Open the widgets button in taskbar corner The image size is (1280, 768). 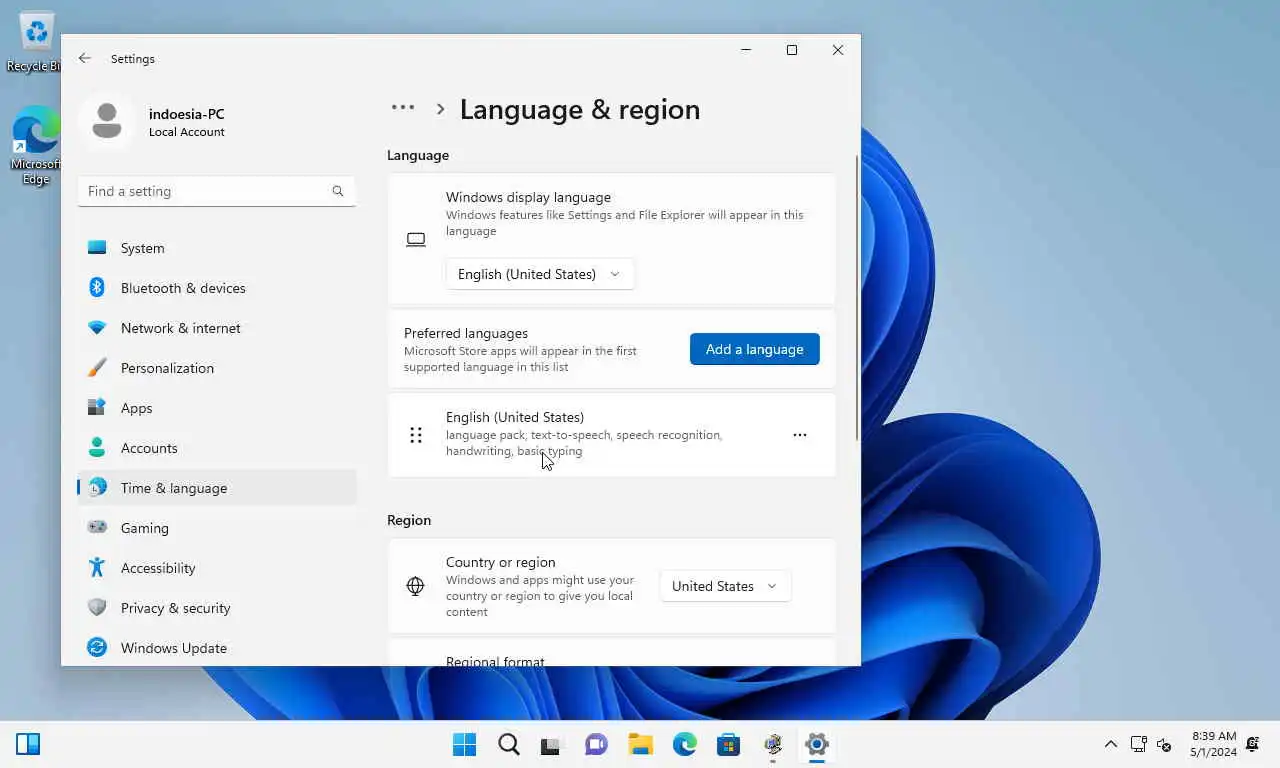(x=28, y=744)
